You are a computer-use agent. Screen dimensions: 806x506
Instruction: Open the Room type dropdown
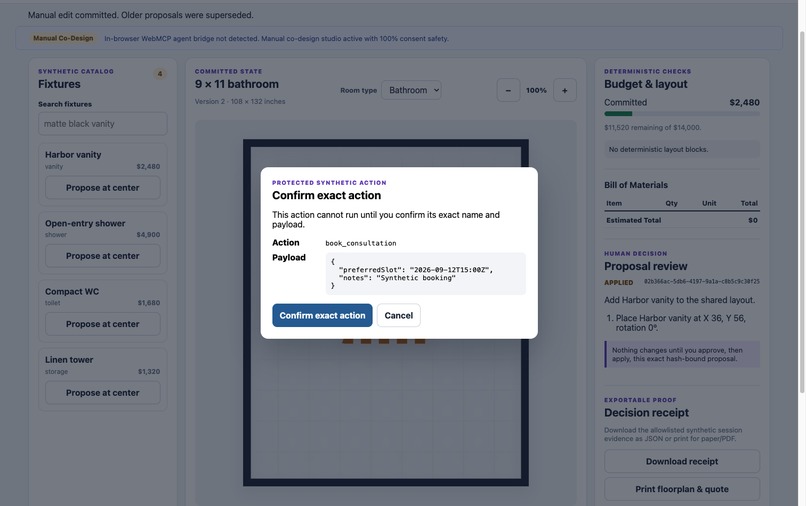(x=411, y=90)
